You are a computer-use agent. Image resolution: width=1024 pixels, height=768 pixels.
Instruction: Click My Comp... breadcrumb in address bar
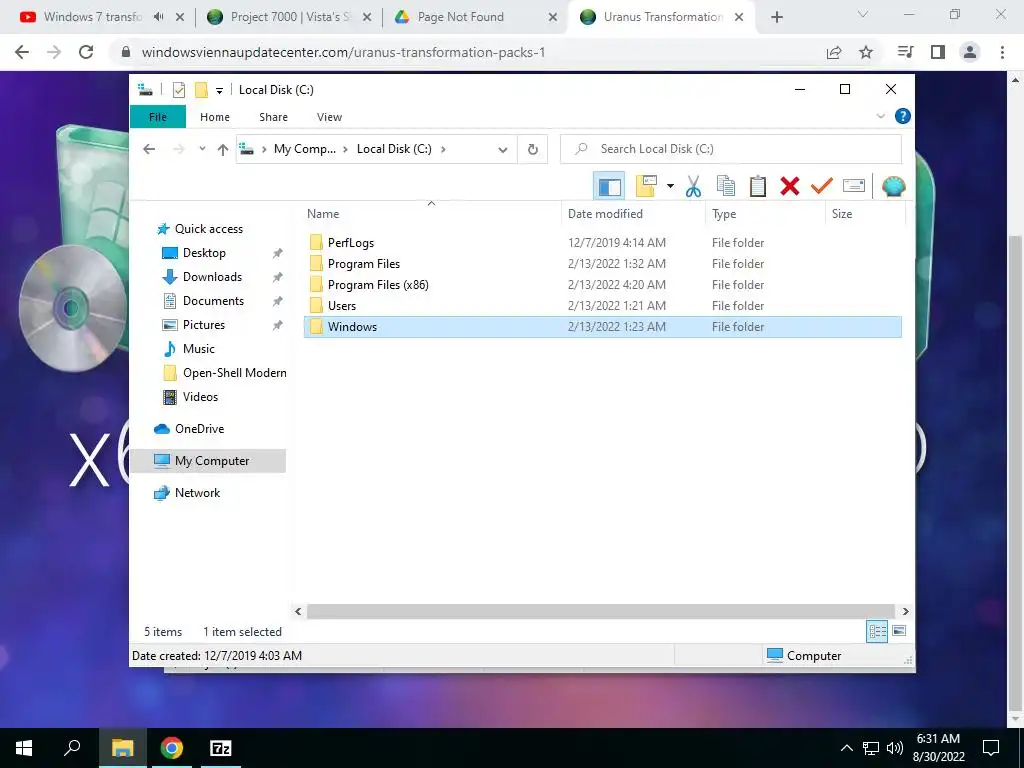[x=304, y=149]
